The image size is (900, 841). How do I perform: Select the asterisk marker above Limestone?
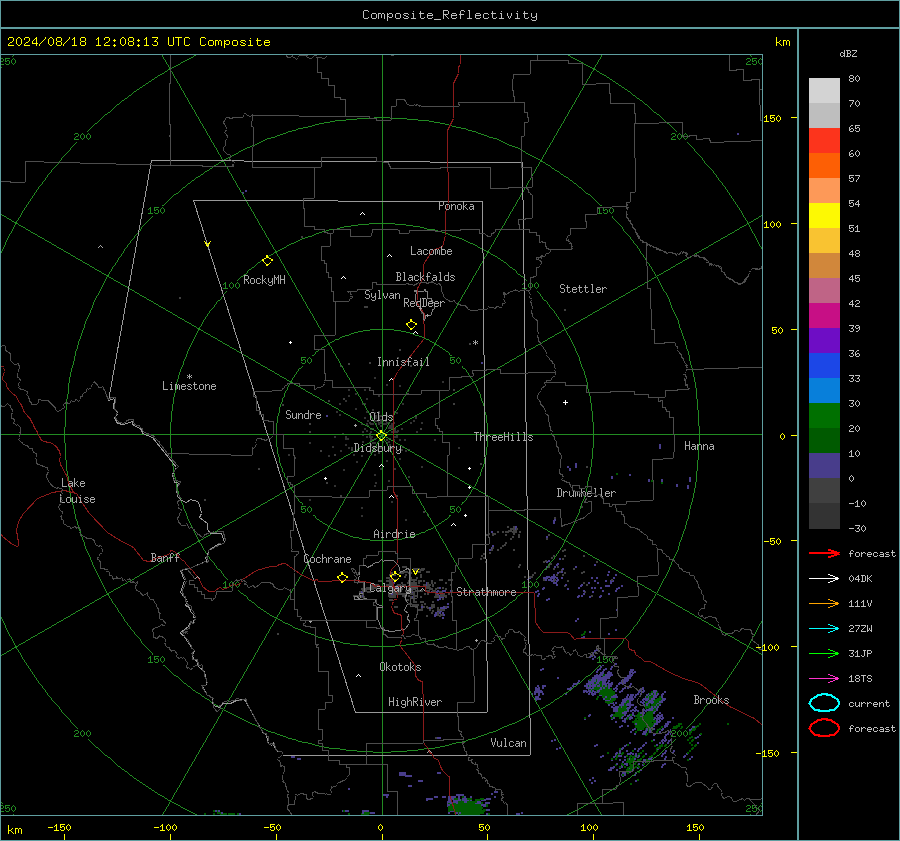pyautogui.click(x=189, y=377)
